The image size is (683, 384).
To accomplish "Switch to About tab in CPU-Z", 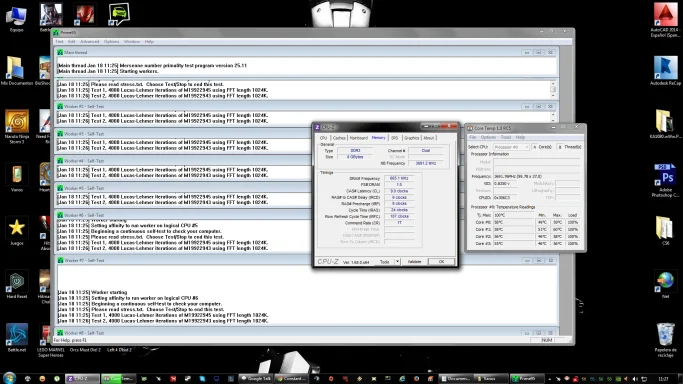I will [x=429, y=138].
